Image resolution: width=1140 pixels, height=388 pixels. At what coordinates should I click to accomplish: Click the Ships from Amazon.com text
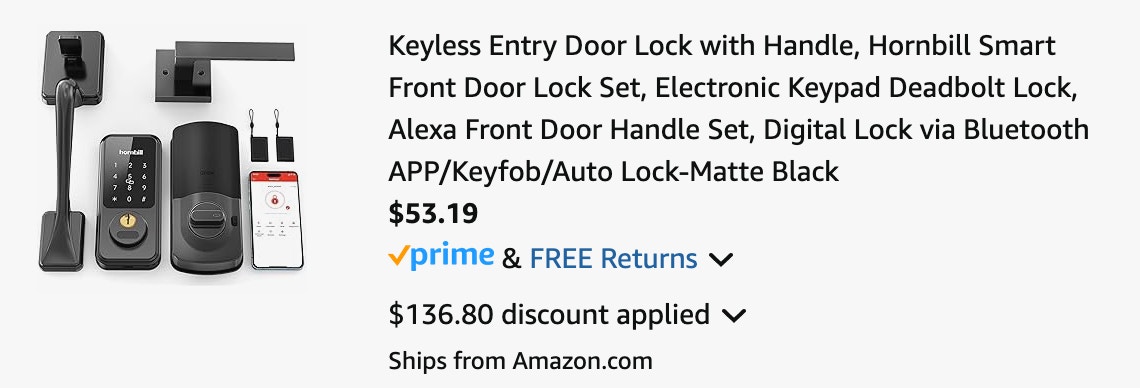(x=521, y=360)
